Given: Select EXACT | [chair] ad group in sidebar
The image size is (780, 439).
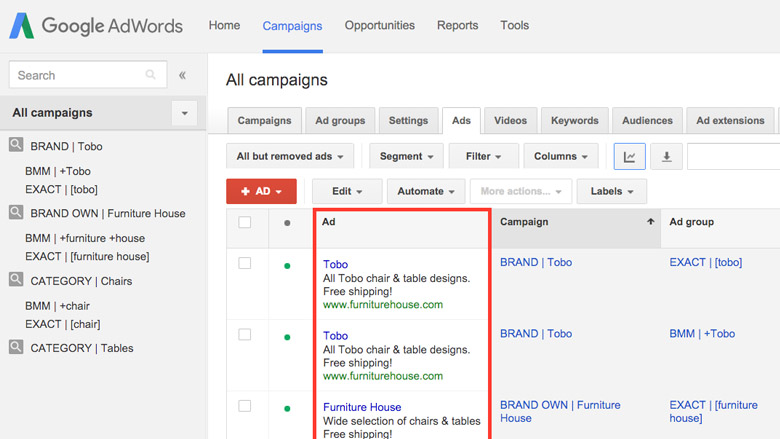Looking at the screenshot, I should [x=63, y=324].
